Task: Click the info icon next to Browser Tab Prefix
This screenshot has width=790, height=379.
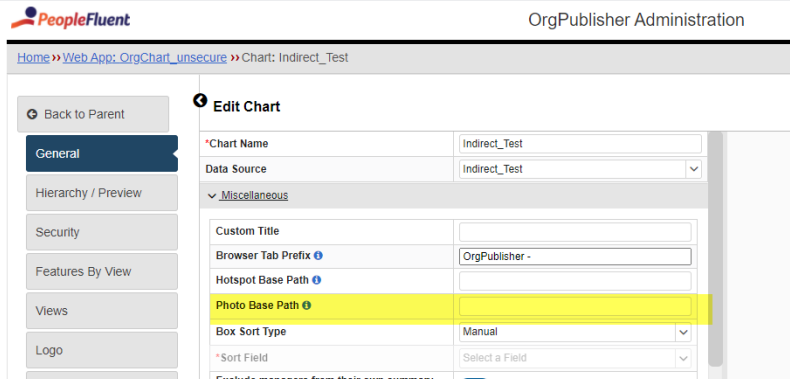Action: tap(318, 256)
